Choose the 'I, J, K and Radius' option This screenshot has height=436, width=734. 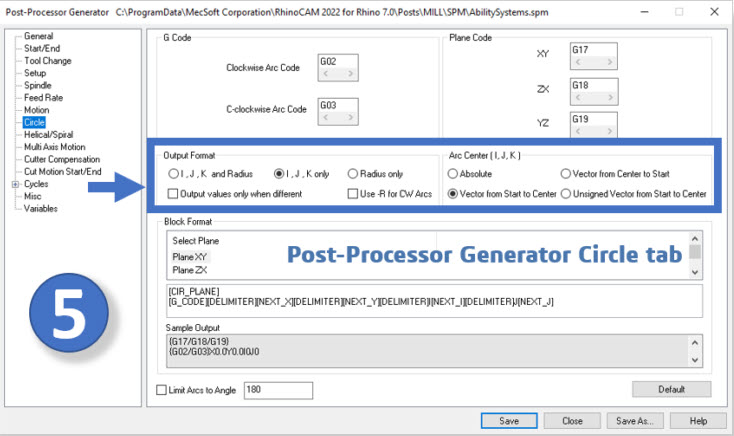point(174,174)
